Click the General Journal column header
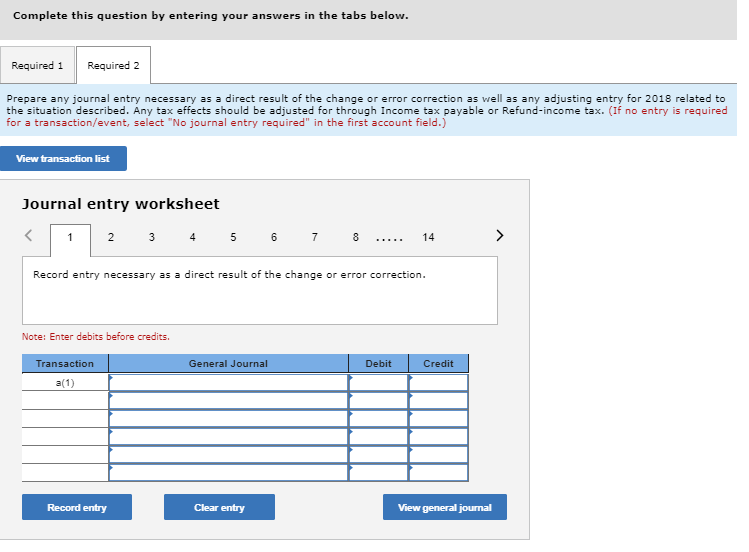The height and width of the screenshot is (552, 749). 228,363
